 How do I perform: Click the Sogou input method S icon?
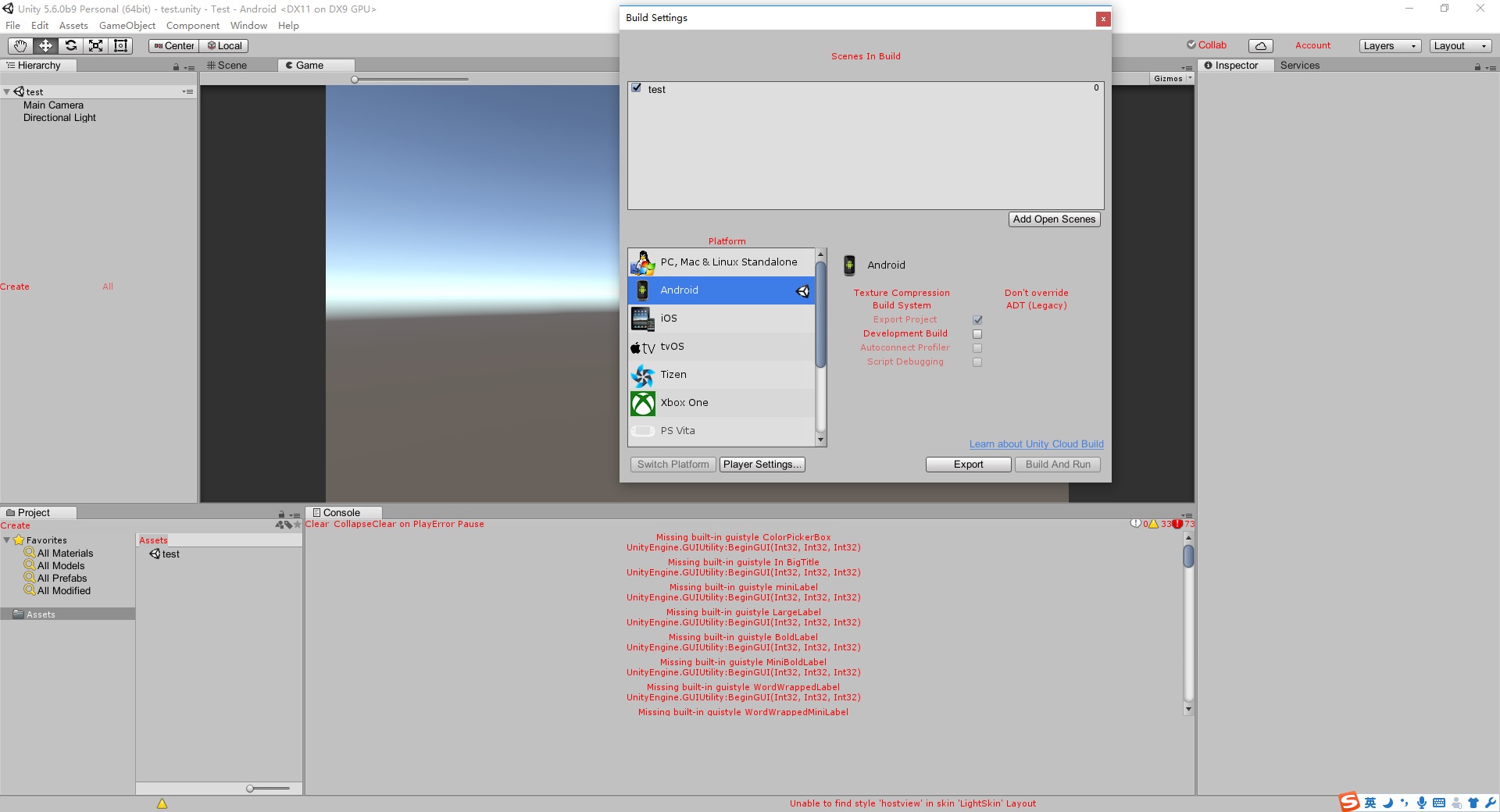[1349, 802]
